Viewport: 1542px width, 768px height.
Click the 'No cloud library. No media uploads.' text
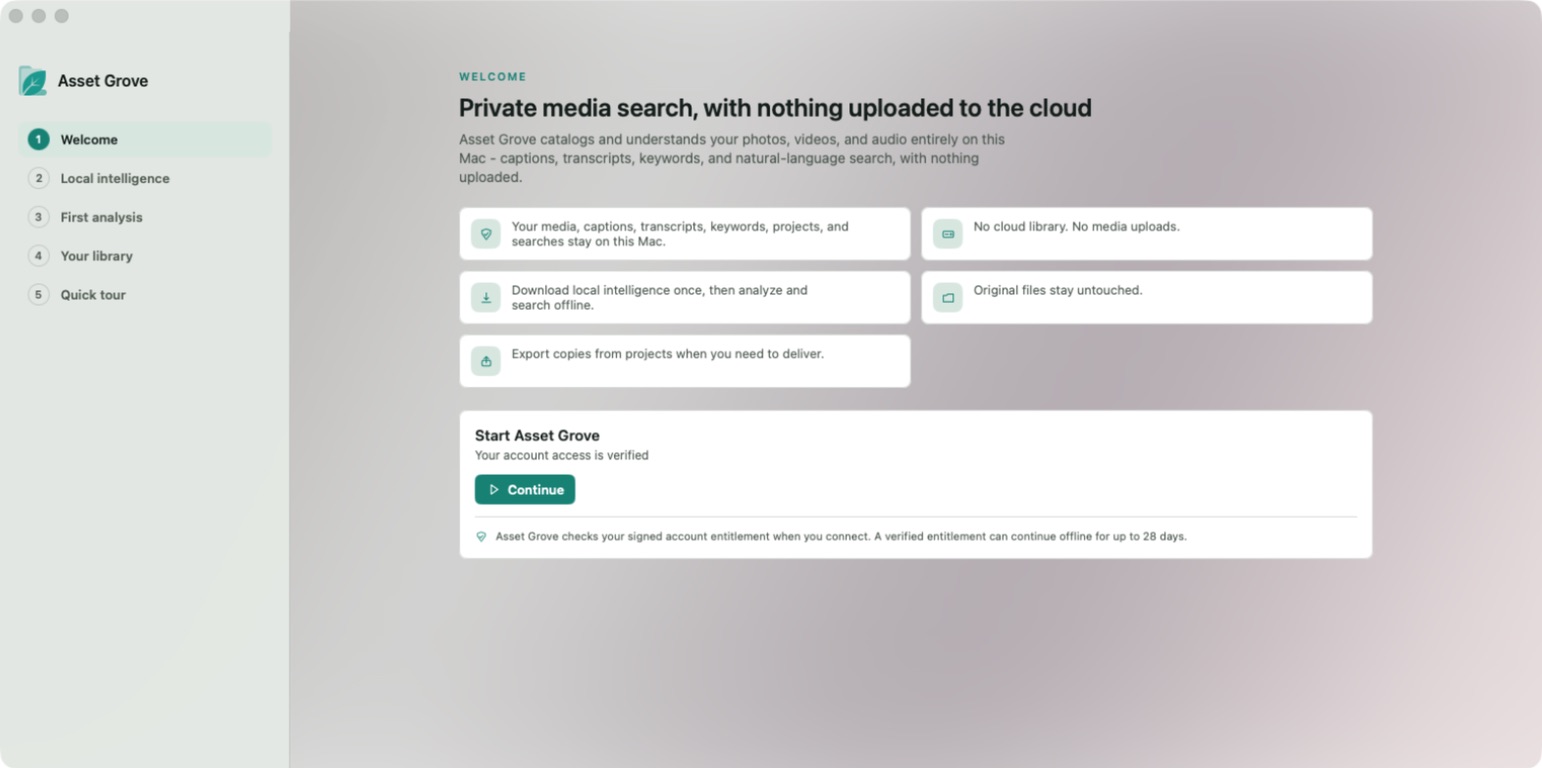(x=1077, y=227)
